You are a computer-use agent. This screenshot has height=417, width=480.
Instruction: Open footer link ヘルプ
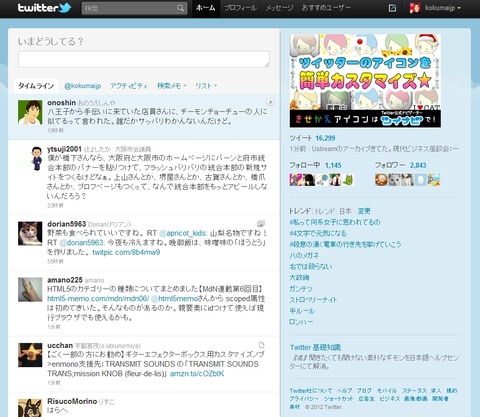pos(344,390)
